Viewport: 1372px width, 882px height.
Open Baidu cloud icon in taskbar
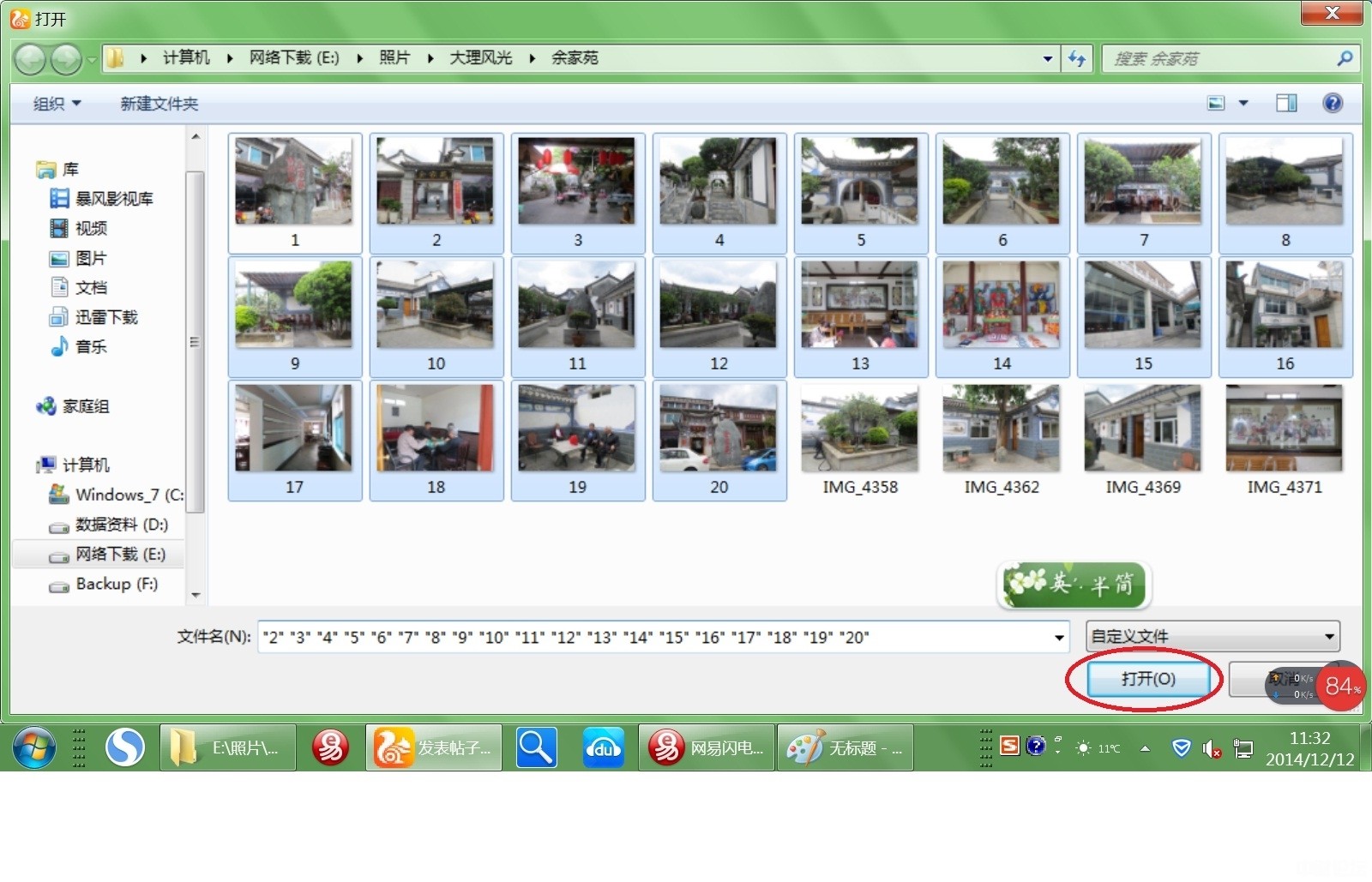[x=603, y=748]
